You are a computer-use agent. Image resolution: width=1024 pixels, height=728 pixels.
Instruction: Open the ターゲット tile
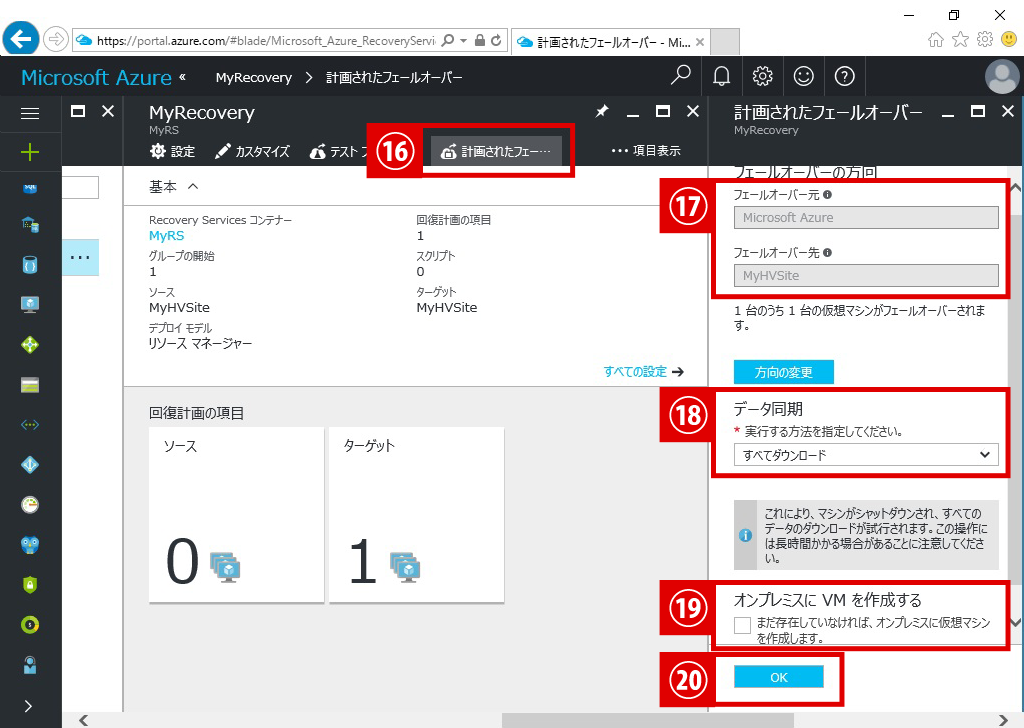pyautogui.click(x=417, y=514)
